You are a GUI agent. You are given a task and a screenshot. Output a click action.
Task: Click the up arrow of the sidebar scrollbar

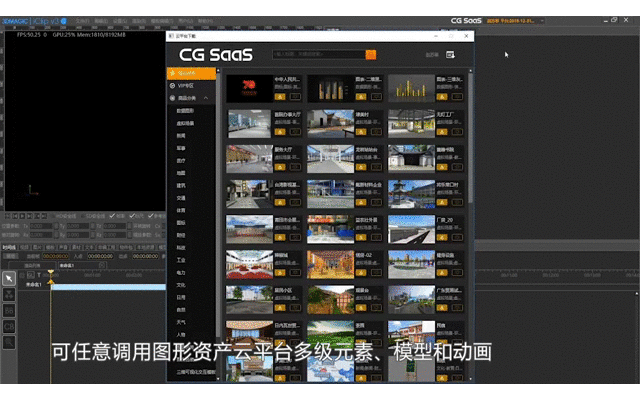pyautogui.click(x=218, y=71)
